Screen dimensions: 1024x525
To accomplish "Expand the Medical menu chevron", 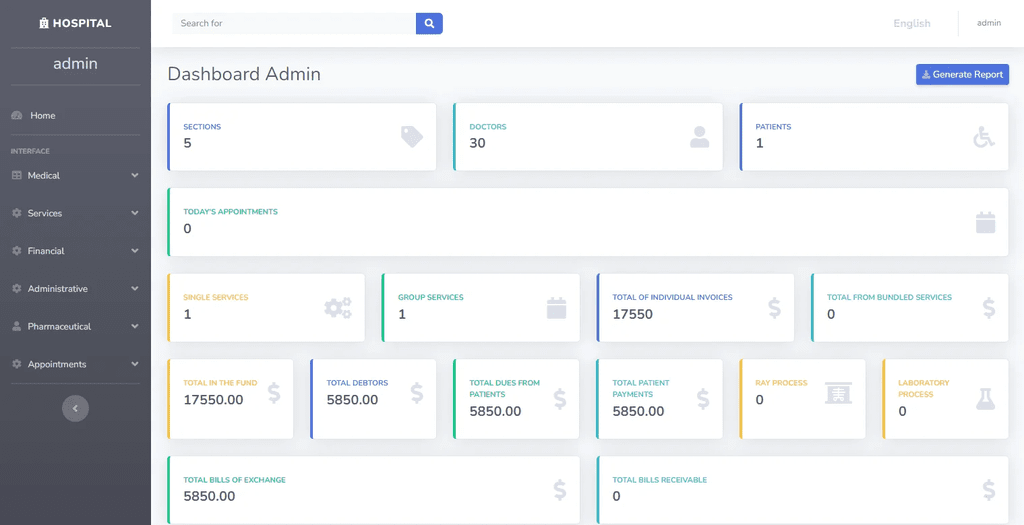I will pos(135,176).
